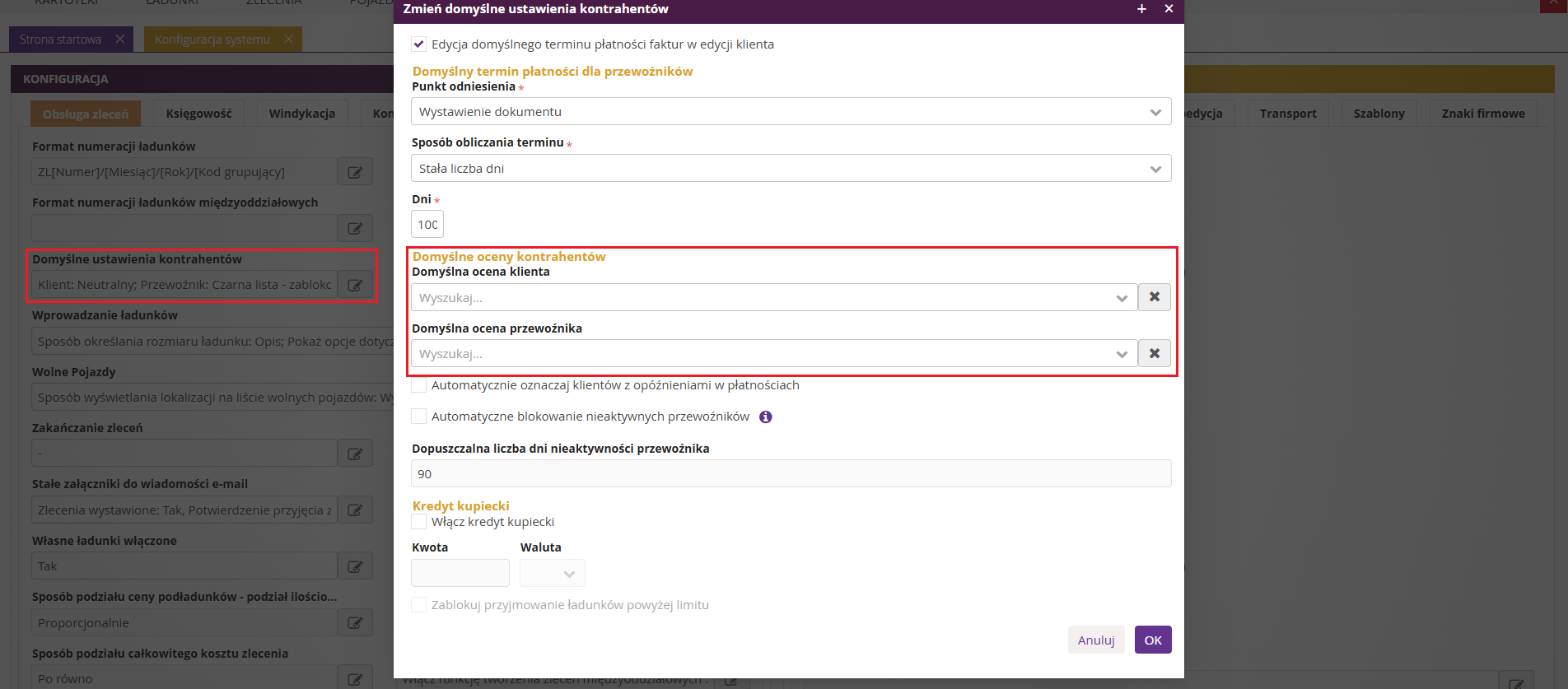This screenshot has width=1568, height=689.
Task: Switch to Windykacja tab
Action: pos(302,114)
